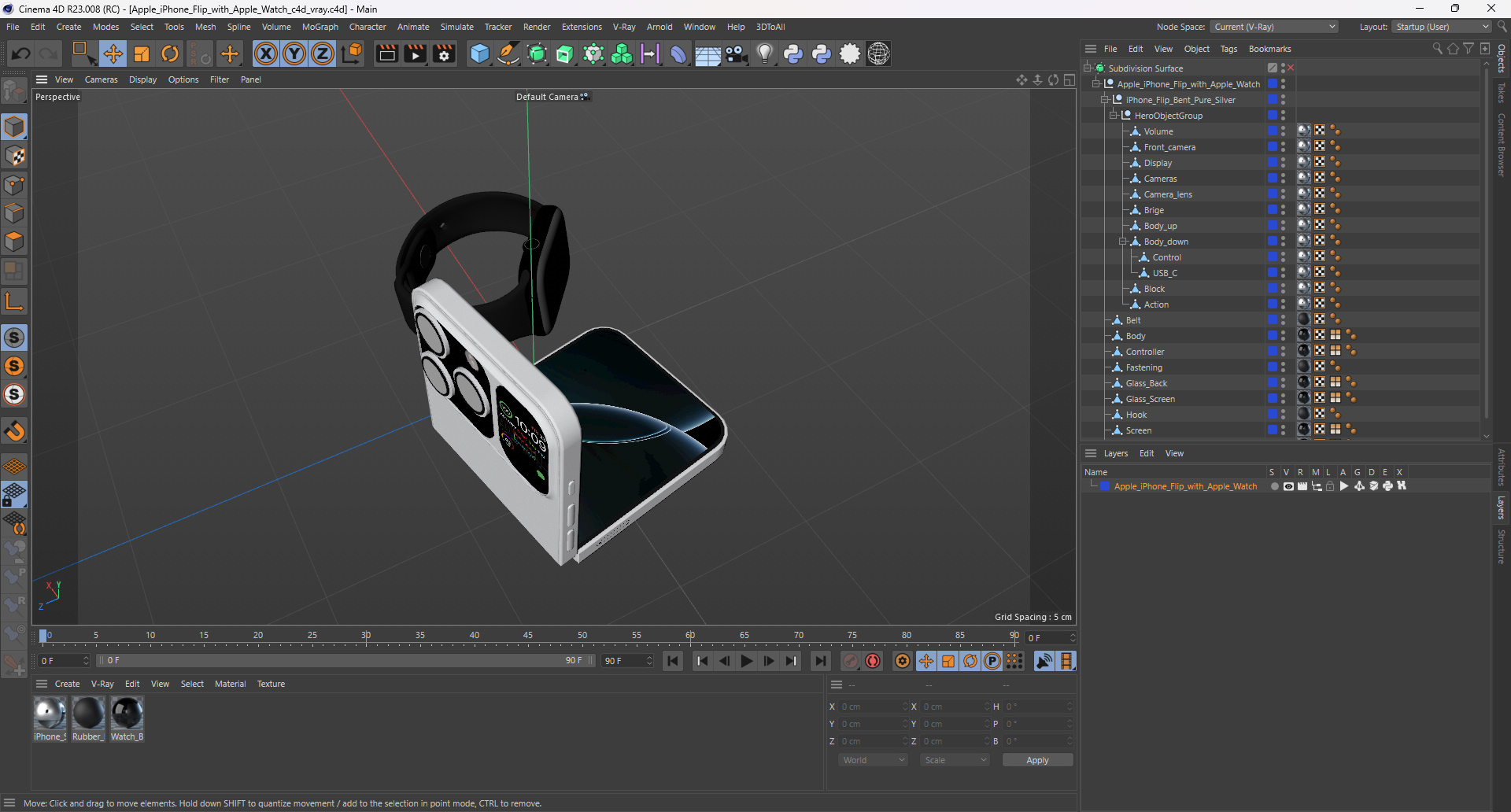Open the Scale mode dropdown
Screen dimensions: 1511x812
tap(955, 760)
